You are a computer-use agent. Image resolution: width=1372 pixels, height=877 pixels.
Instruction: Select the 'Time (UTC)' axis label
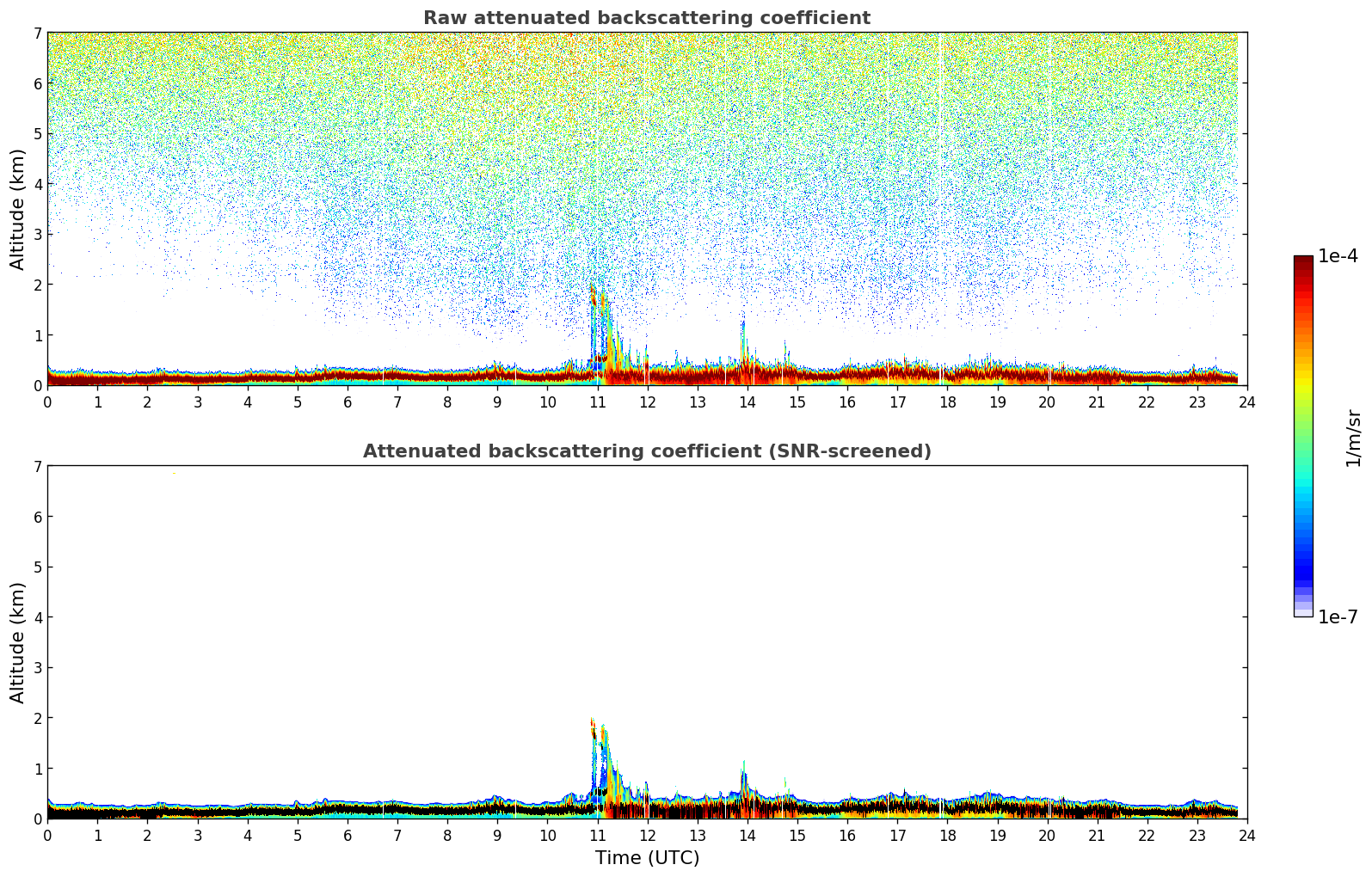pyautogui.click(x=647, y=858)
